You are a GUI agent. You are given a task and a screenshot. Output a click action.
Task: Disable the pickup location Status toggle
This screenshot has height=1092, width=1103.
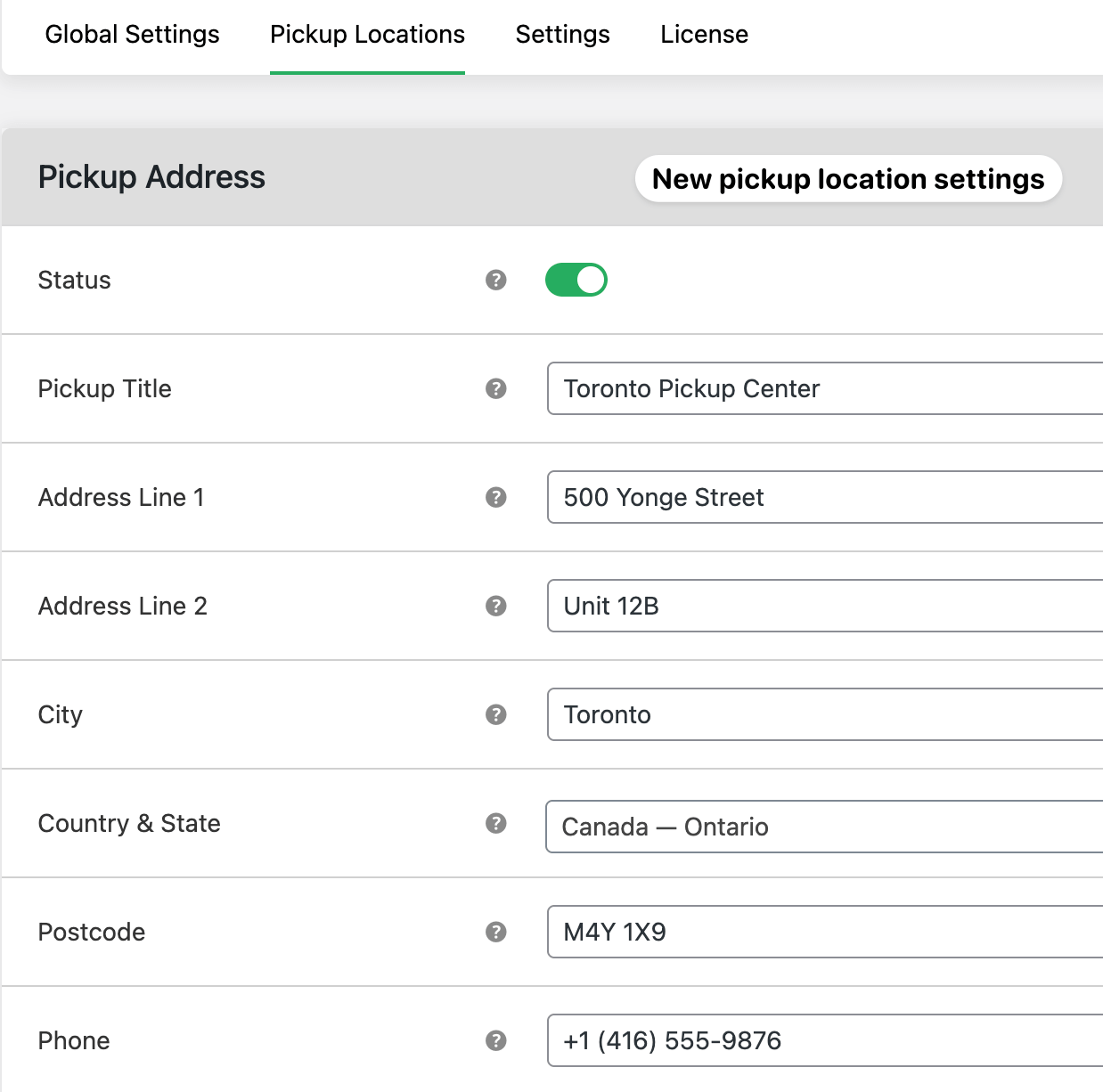[x=576, y=280]
